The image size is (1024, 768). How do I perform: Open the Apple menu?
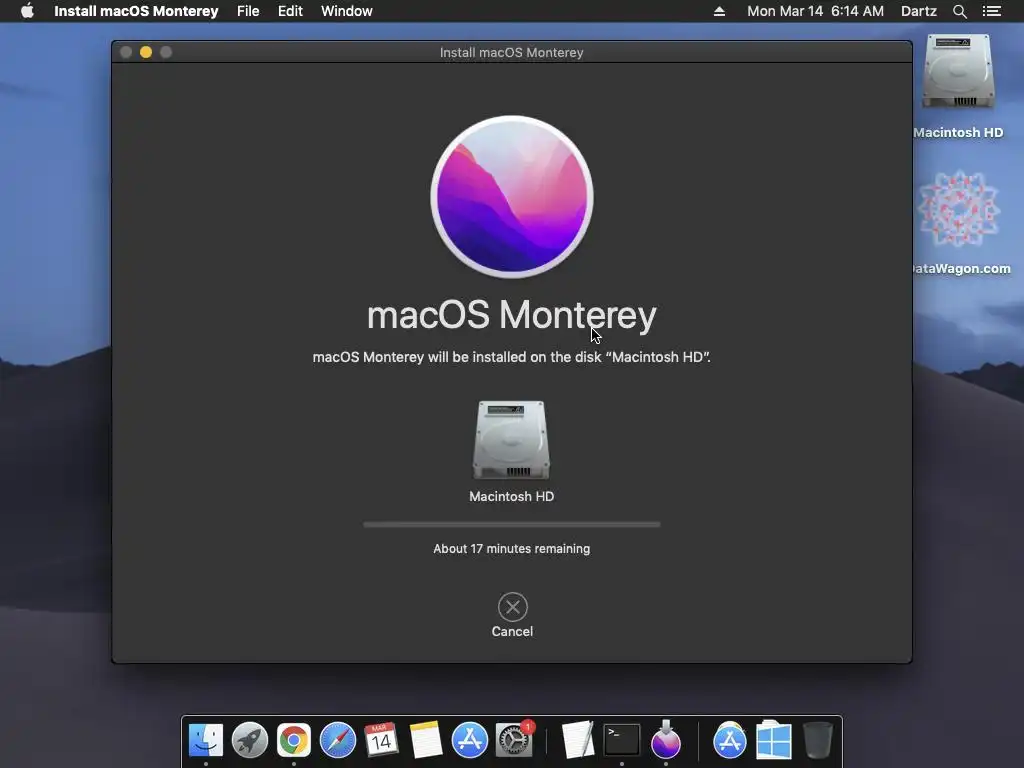point(27,11)
